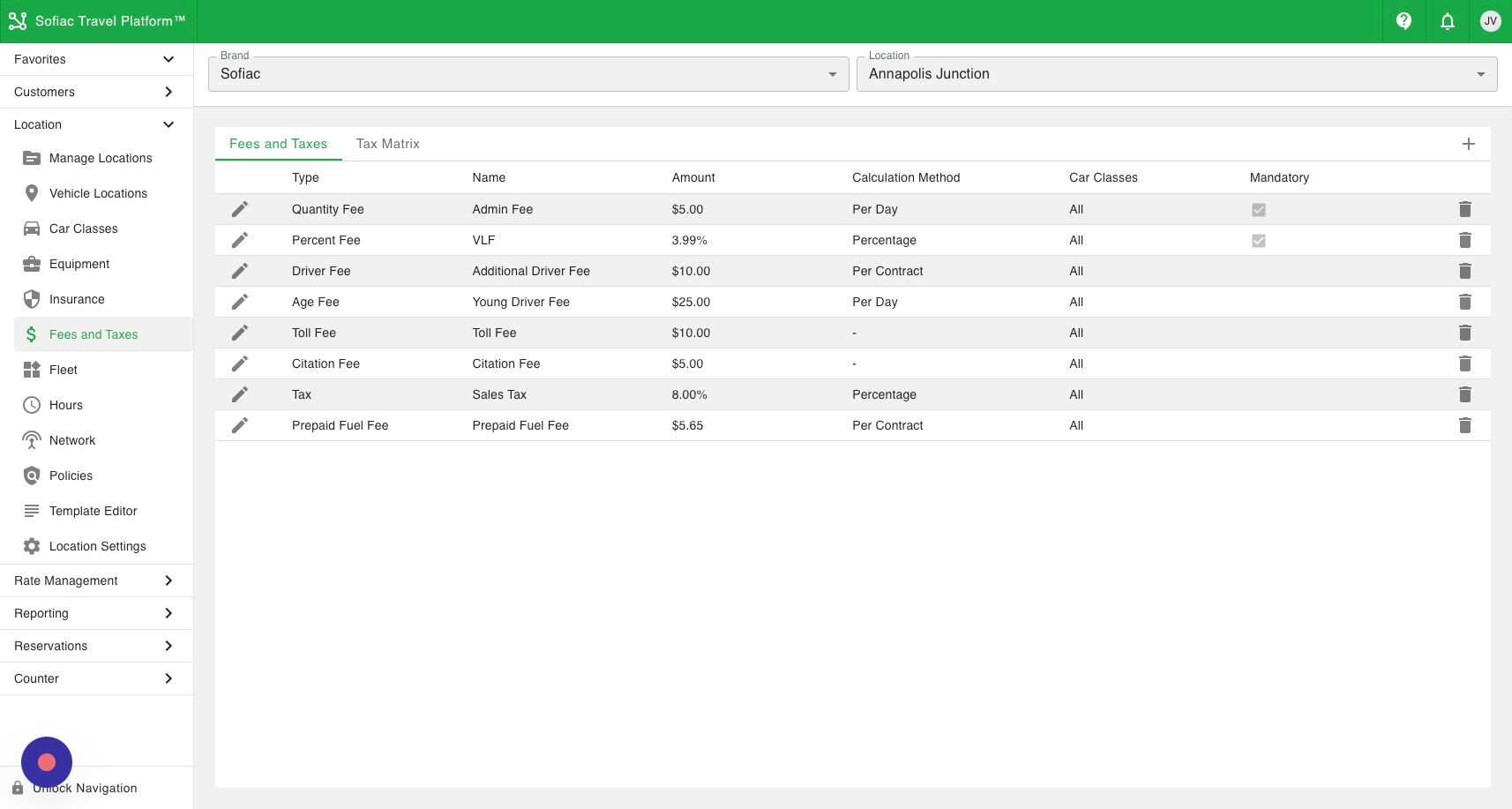
Task: Toggle Mandatory for the VLF fee
Action: [x=1259, y=240]
